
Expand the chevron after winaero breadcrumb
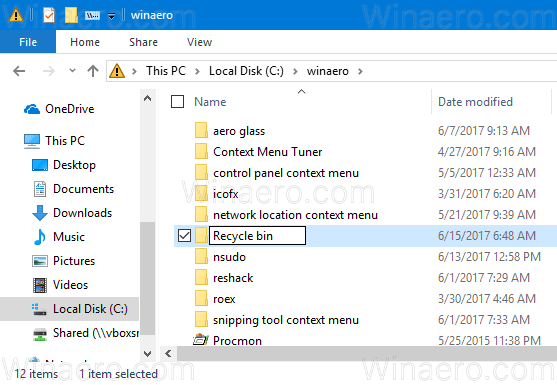click(x=360, y=71)
